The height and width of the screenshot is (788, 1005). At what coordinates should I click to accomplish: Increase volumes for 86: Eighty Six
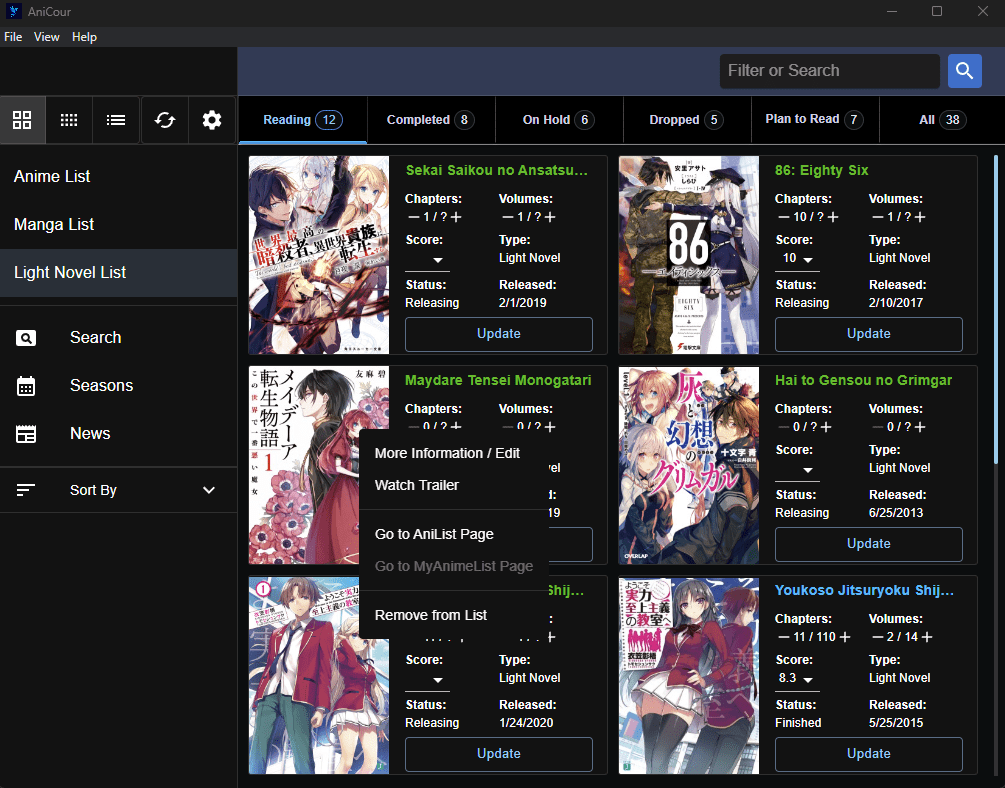(920, 217)
